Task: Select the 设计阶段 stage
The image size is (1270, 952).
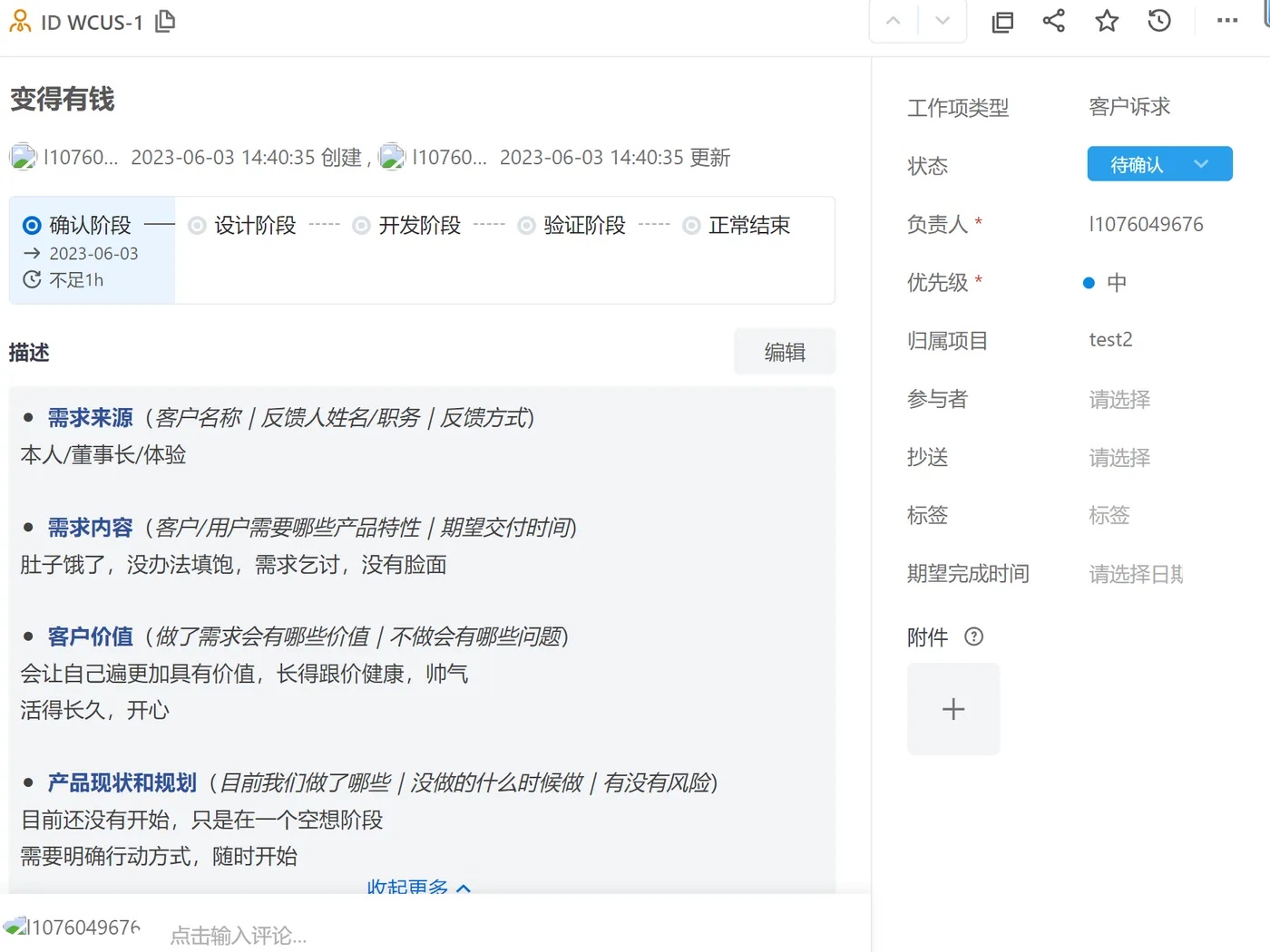Action: [x=242, y=225]
